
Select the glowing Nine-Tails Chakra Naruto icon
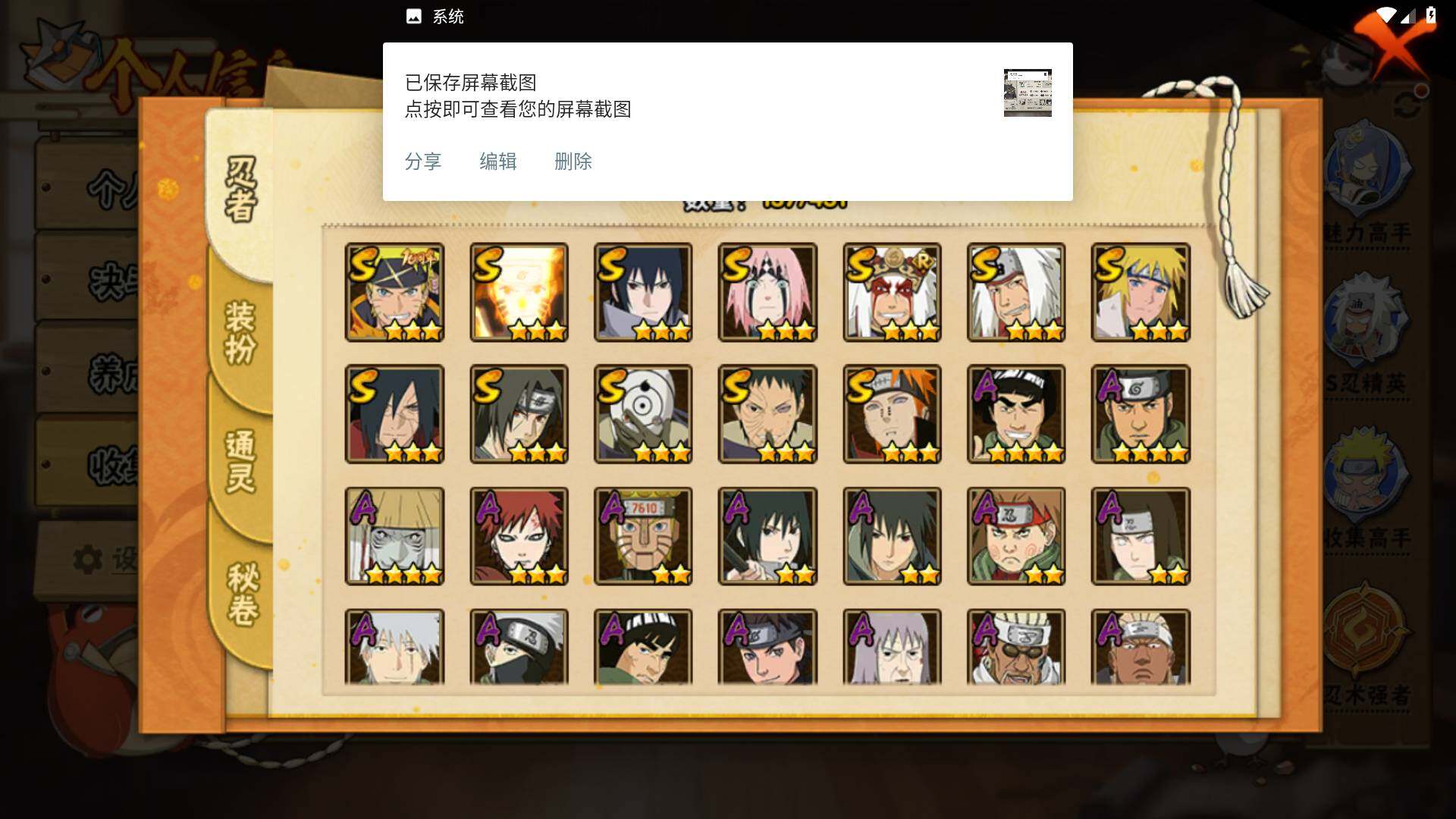point(519,292)
